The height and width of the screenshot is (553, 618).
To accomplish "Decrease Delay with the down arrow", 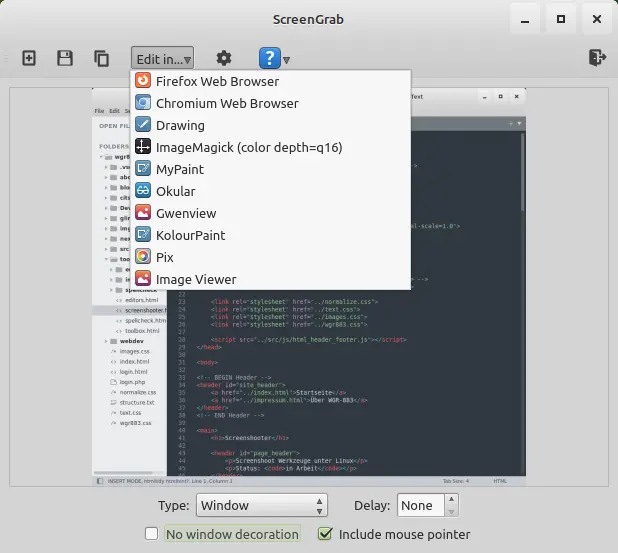I will coord(452,511).
